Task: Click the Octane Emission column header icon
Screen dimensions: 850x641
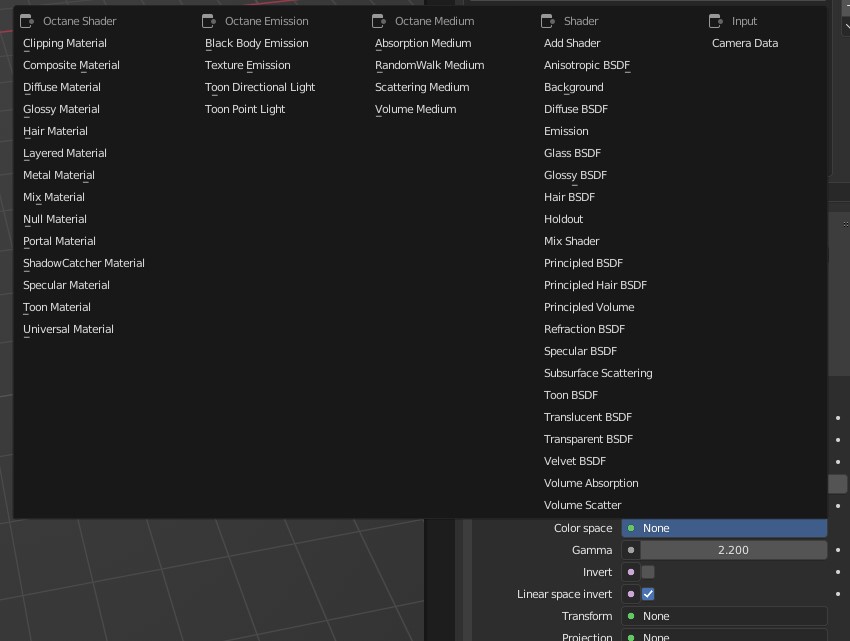Action: tap(209, 21)
